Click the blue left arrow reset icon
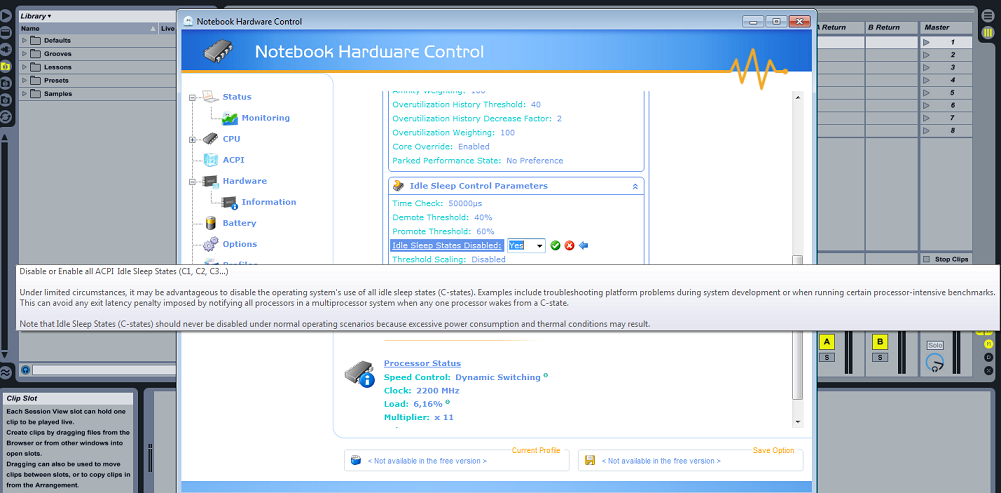The width and height of the screenshot is (1001, 493). coord(583,246)
